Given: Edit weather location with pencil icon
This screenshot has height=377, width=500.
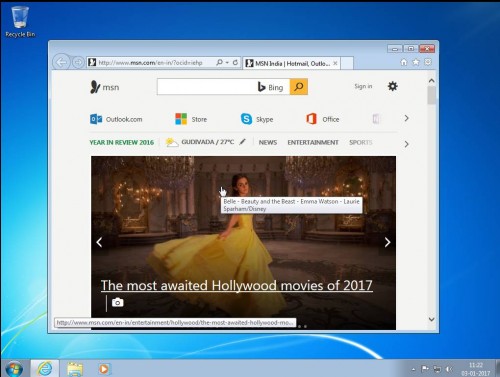Looking at the screenshot, I should tap(243, 142).
